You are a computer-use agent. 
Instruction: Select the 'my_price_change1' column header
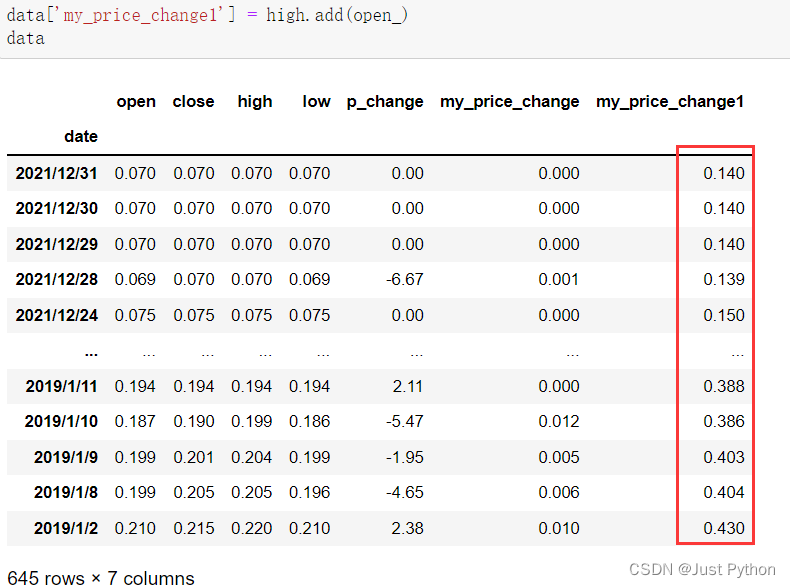pos(670,102)
